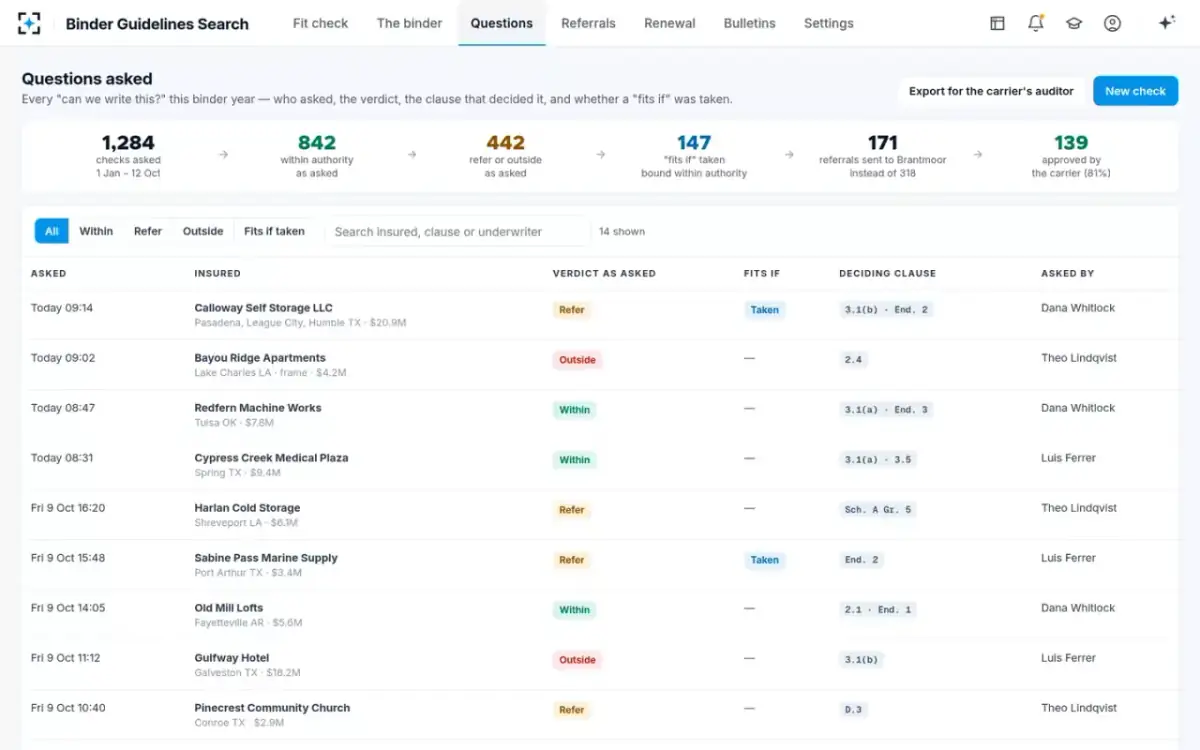
Task: Click the Sch. A Gr. 5 clause chip
Action: pyautogui.click(x=878, y=510)
